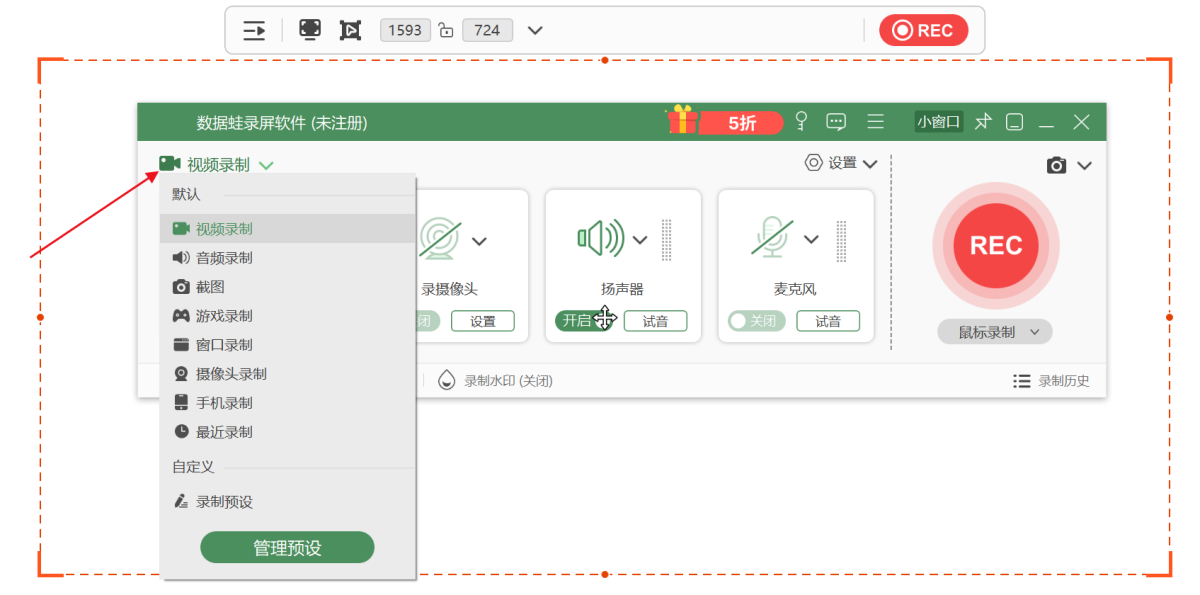Open webcam 设置 button

pos(483,321)
